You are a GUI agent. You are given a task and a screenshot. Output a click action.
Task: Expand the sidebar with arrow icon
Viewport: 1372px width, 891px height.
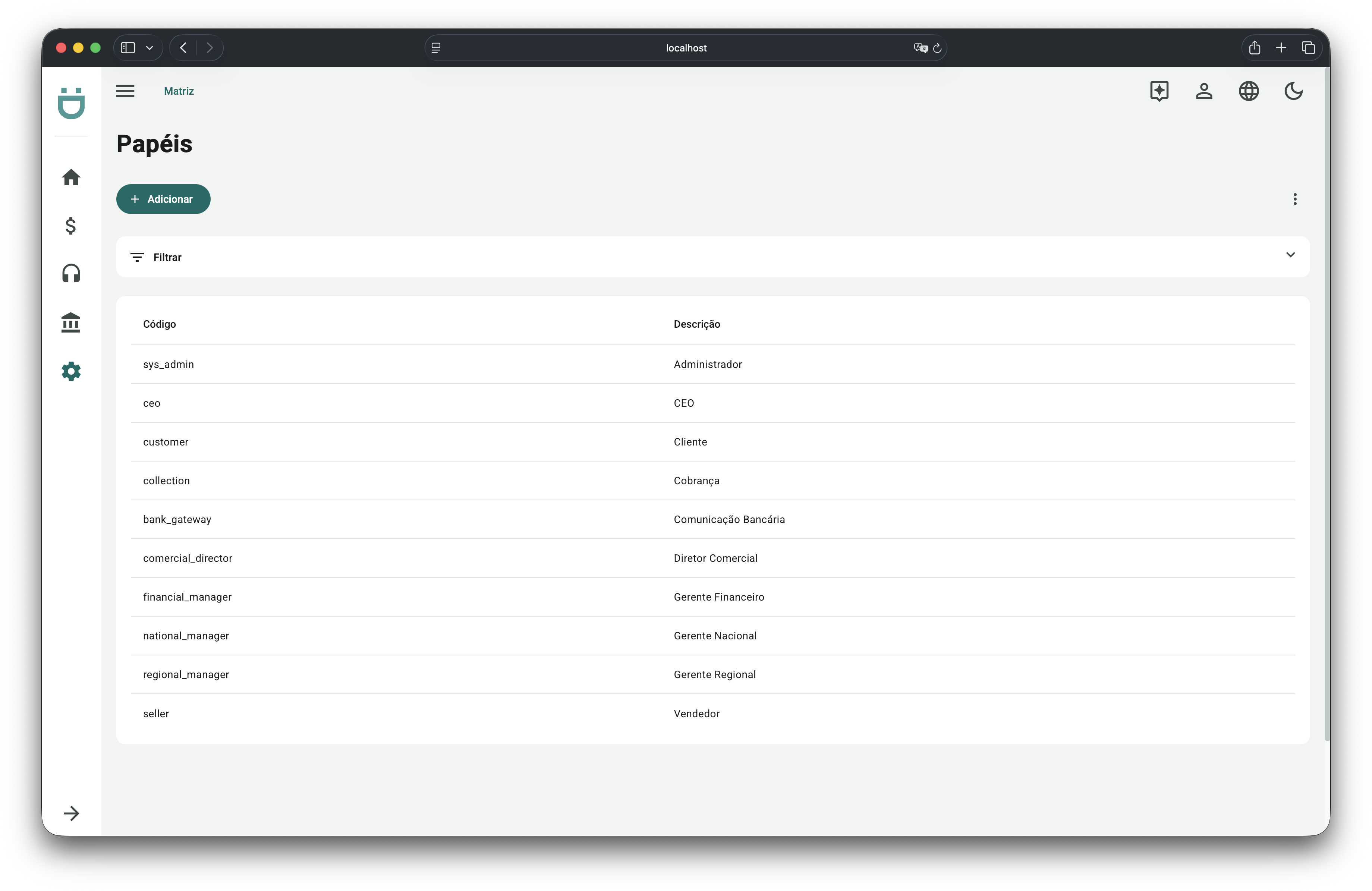pos(71,813)
